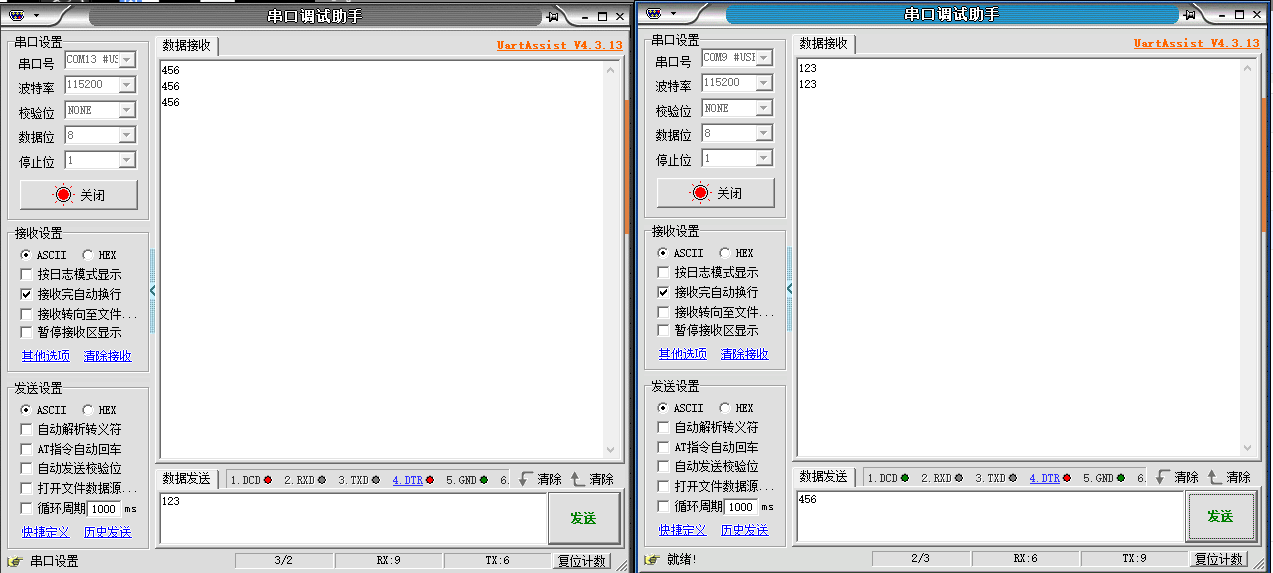Image resolution: width=1273 pixels, height=573 pixels.
Task: Click the hand icon in the right window status bar
Action: (x=652, y=559)
